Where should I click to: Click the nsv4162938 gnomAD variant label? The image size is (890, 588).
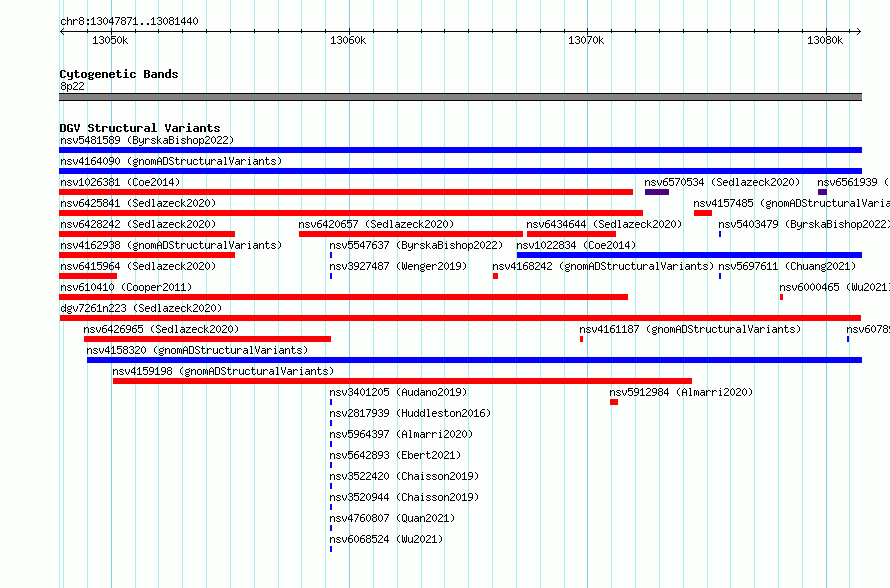(171, 245)
